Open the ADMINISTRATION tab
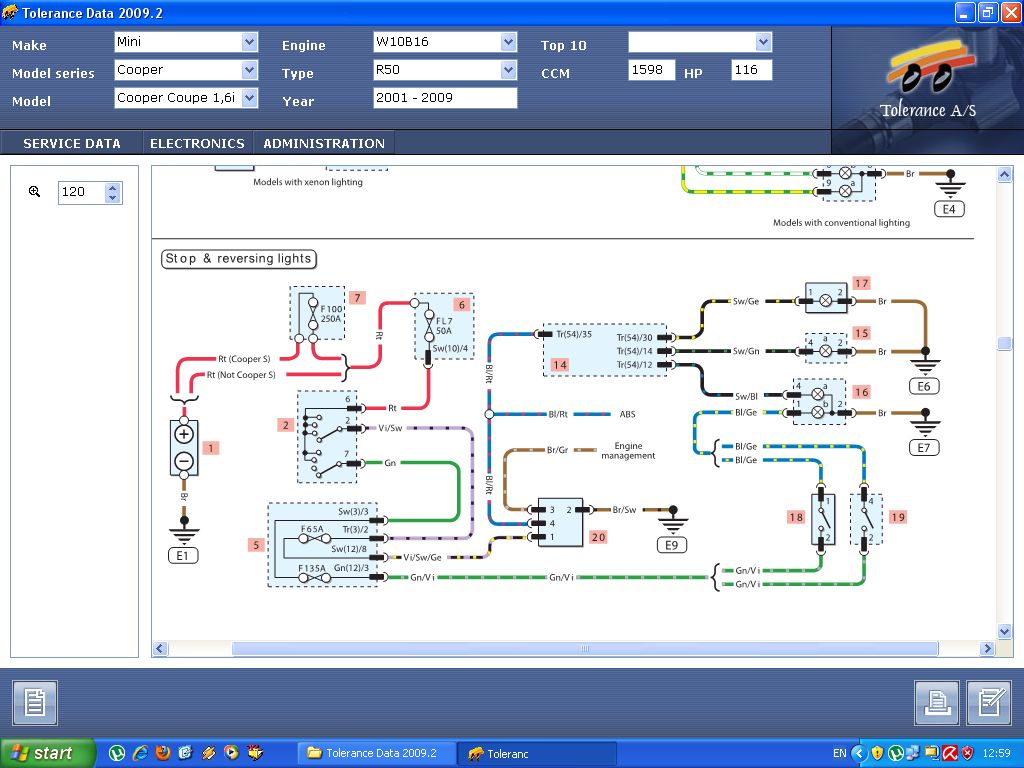The height and width of the screenshot is (768, 1024). point(324,143)
